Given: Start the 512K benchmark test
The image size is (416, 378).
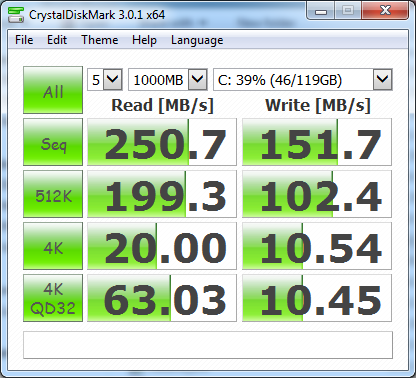Looking at the screenshot, I should coord(53,194).
